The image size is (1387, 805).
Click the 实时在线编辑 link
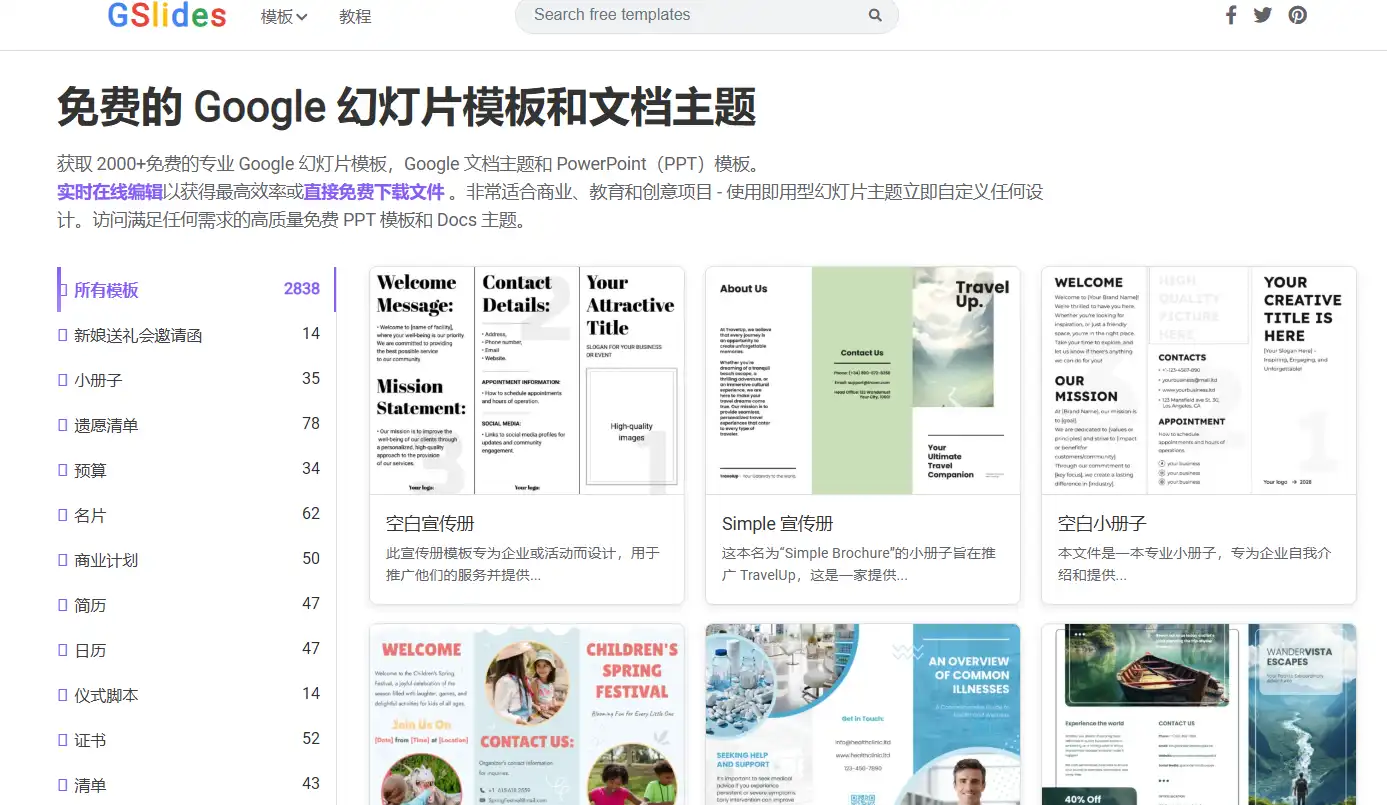click(110, 192)
